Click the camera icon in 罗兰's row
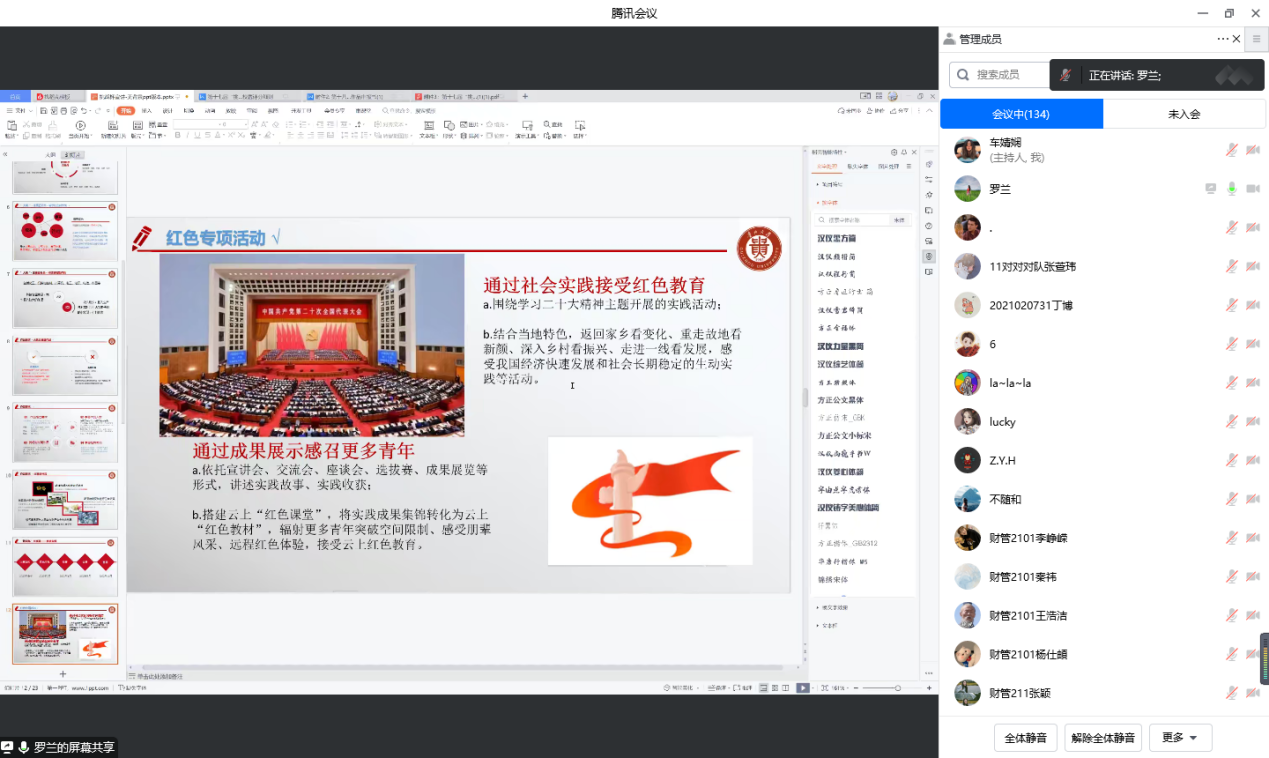 click(1252, 189)
